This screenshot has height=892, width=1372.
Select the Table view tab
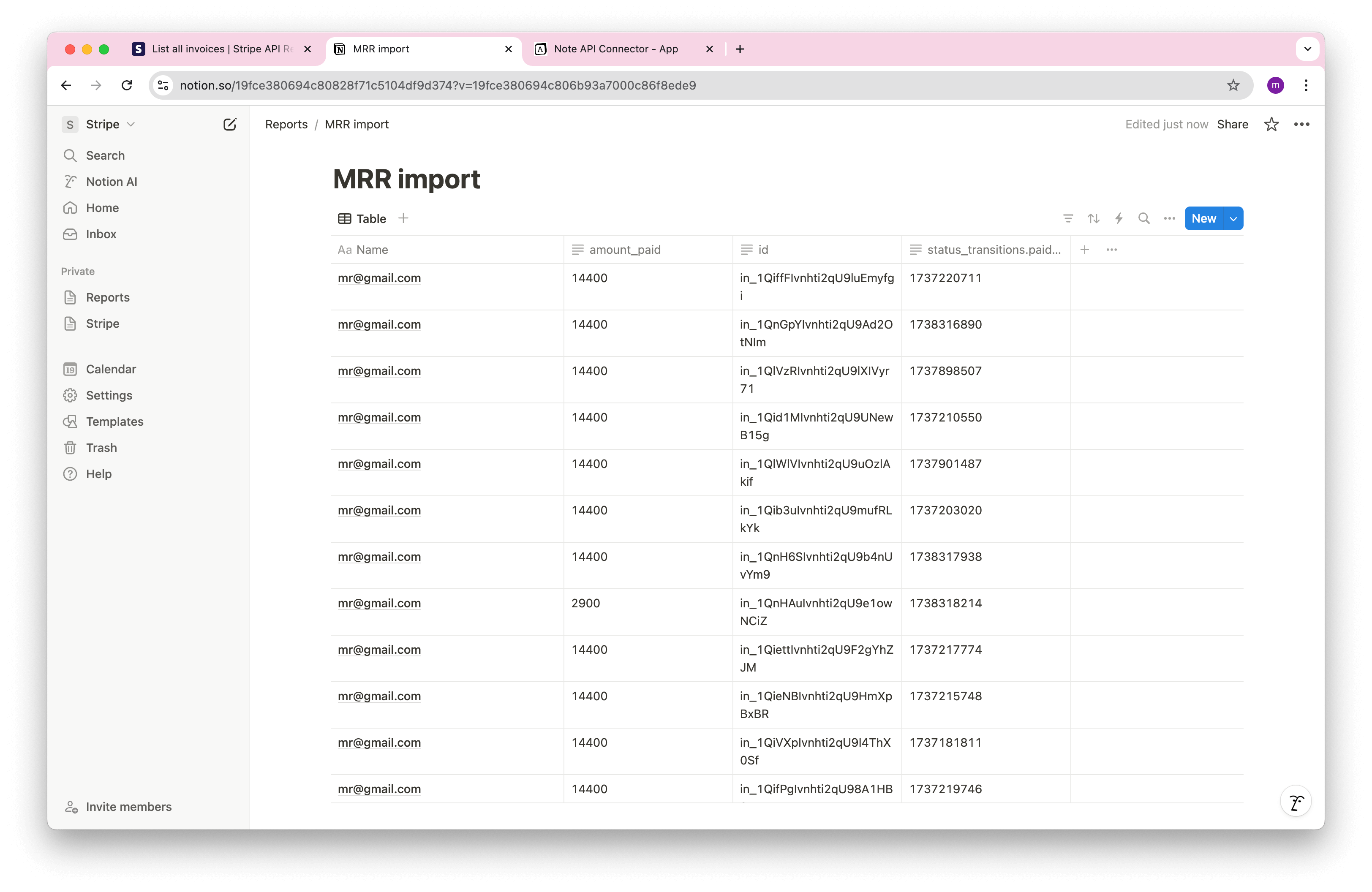tap(362, 219)
